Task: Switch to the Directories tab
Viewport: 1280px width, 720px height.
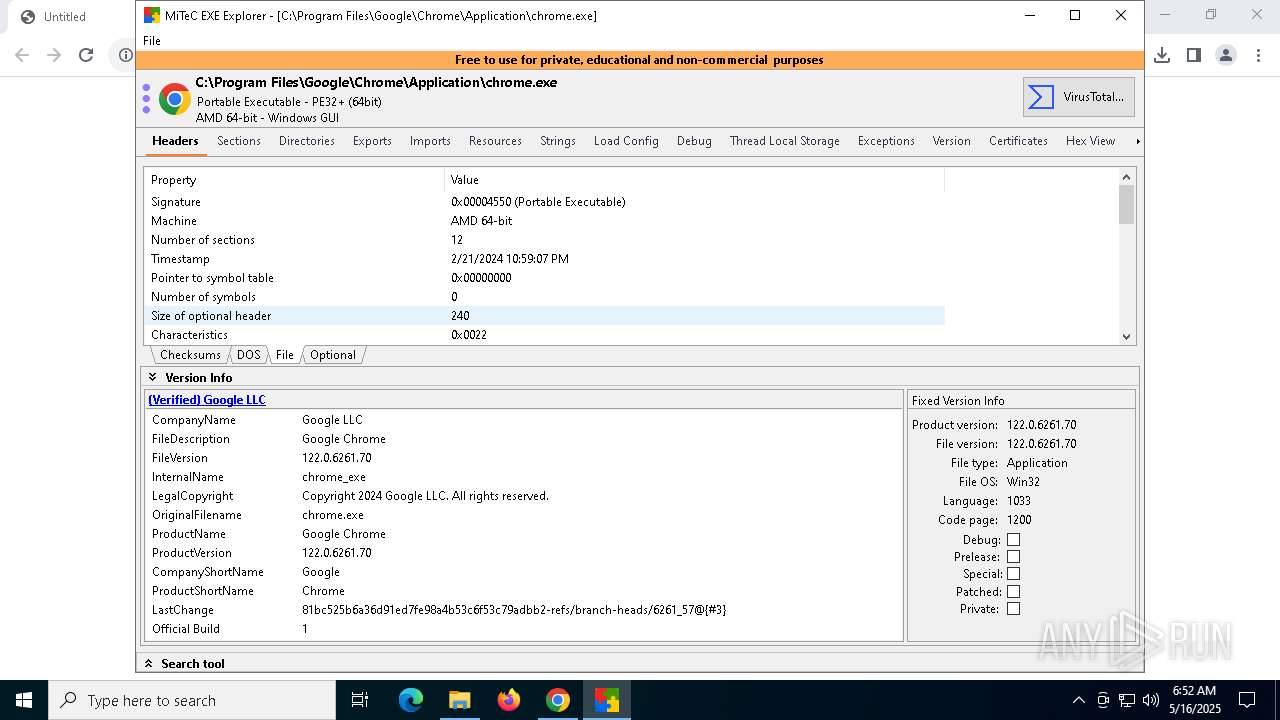Action: click(307, 141)
